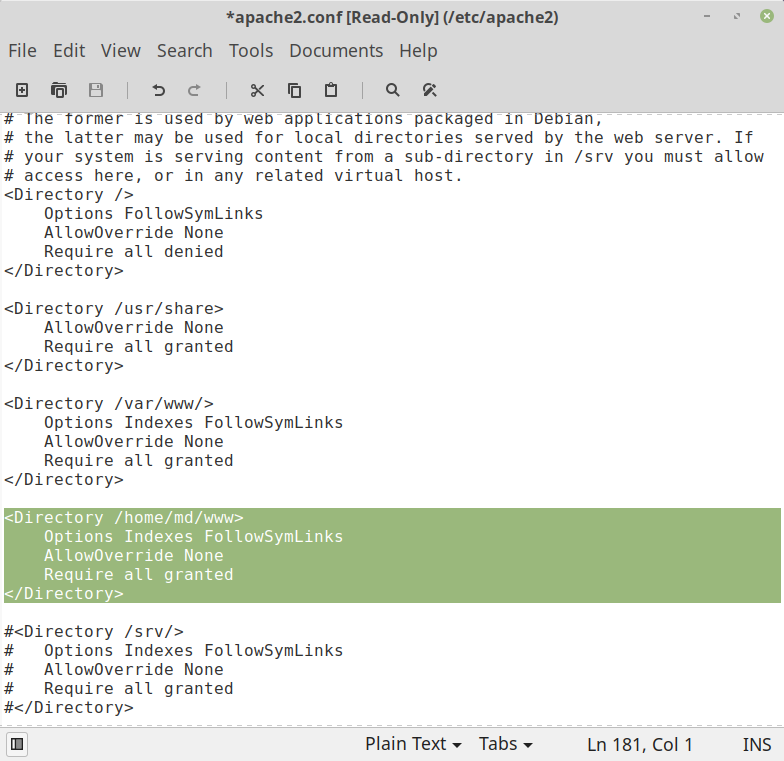Image resolution: width=784 pixels, height=761 pixels.
Task: Open the File menu
Action: [22, 51]
